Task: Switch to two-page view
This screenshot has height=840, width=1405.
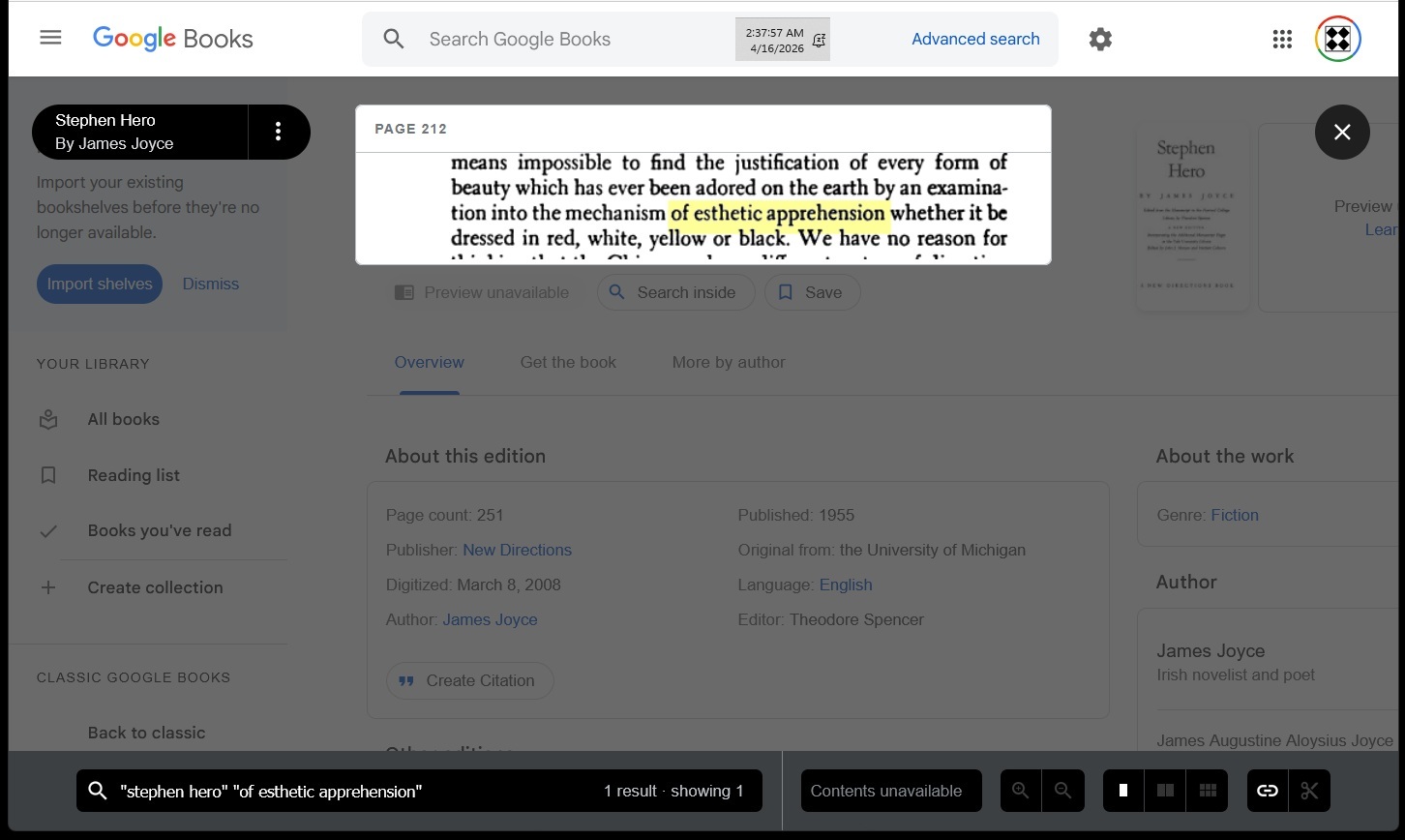Action: pos(1165,791)
